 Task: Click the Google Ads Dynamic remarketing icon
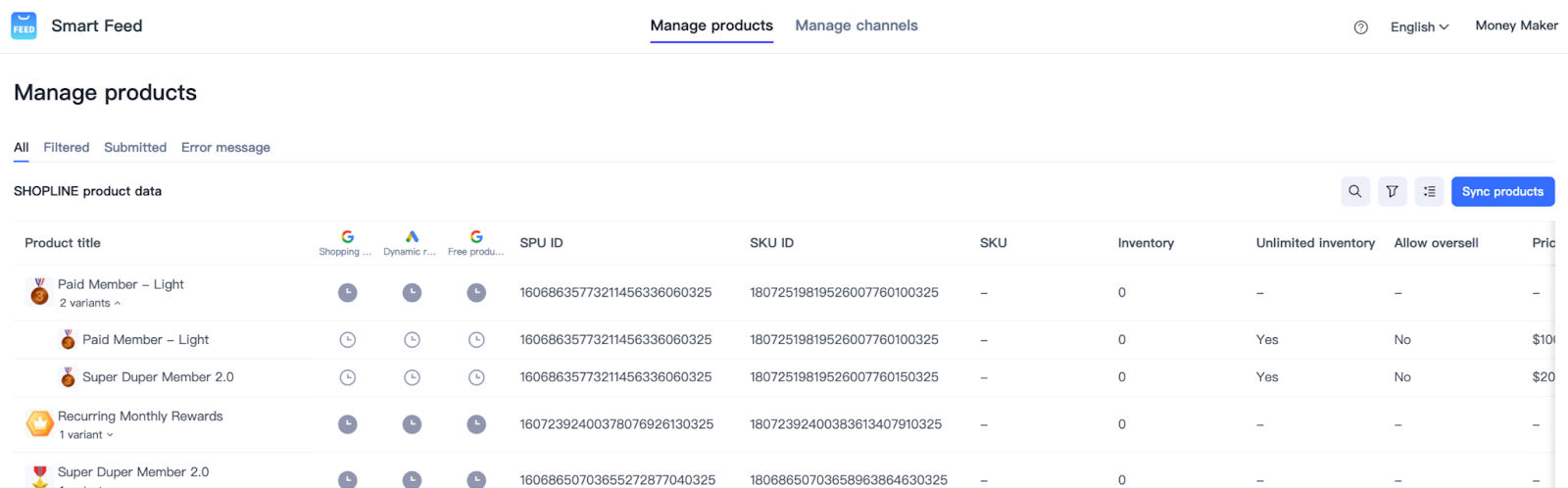(x=412, y=237)
